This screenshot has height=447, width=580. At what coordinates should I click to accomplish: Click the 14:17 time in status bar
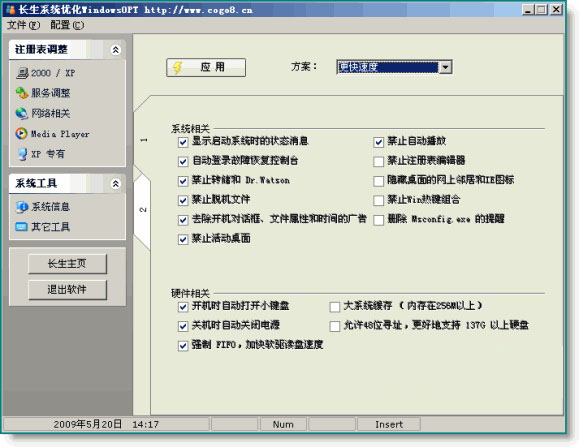click(146, 424)
